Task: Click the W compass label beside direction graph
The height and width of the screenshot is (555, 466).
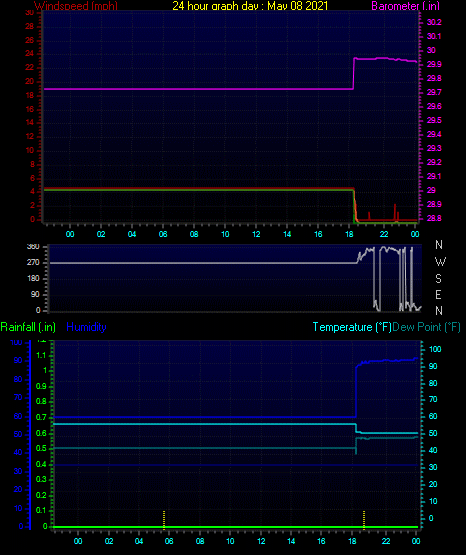Action: [440, 262]
